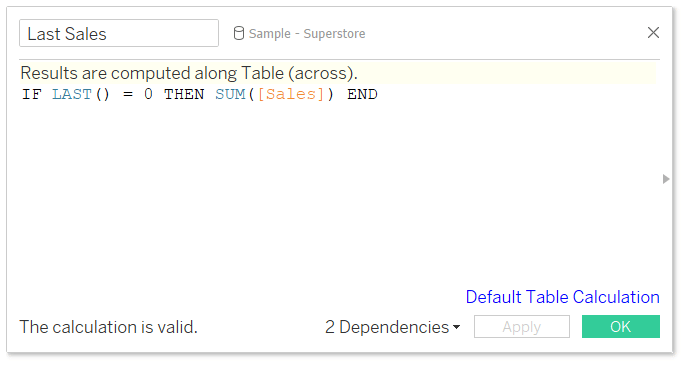Click the caret arrow beside 2 Dependencies

coord(456,328)
